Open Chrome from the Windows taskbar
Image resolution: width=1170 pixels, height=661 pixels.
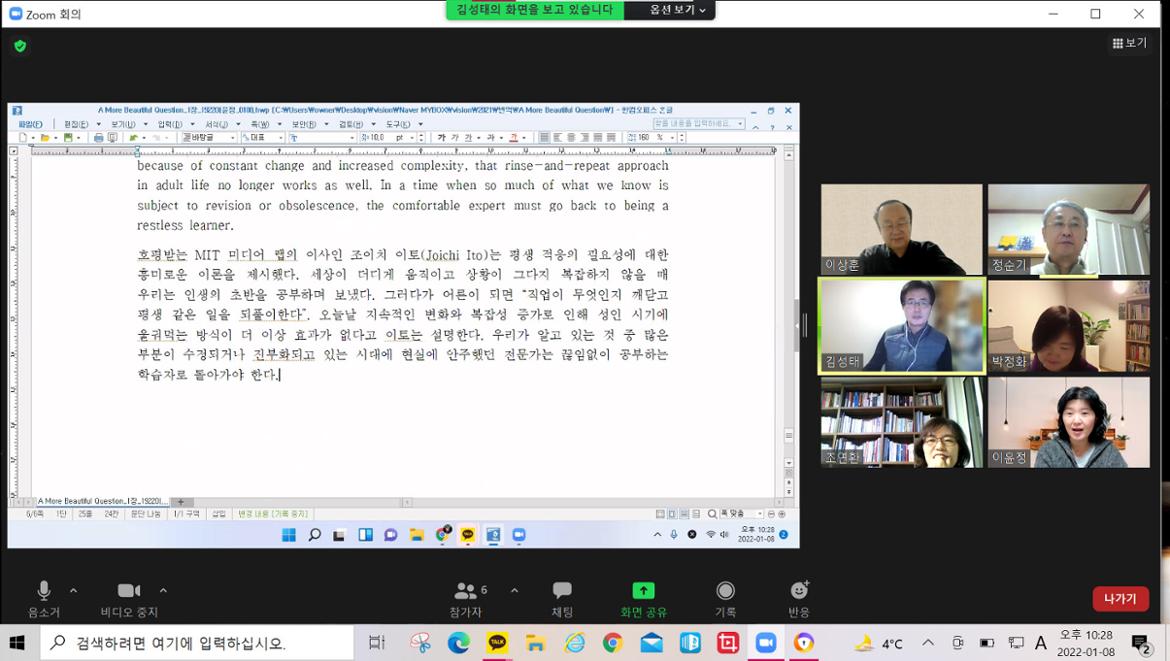612,643
